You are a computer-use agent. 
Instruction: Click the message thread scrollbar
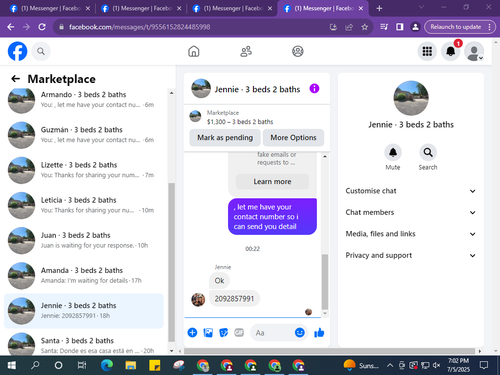(x=325, y=282)
